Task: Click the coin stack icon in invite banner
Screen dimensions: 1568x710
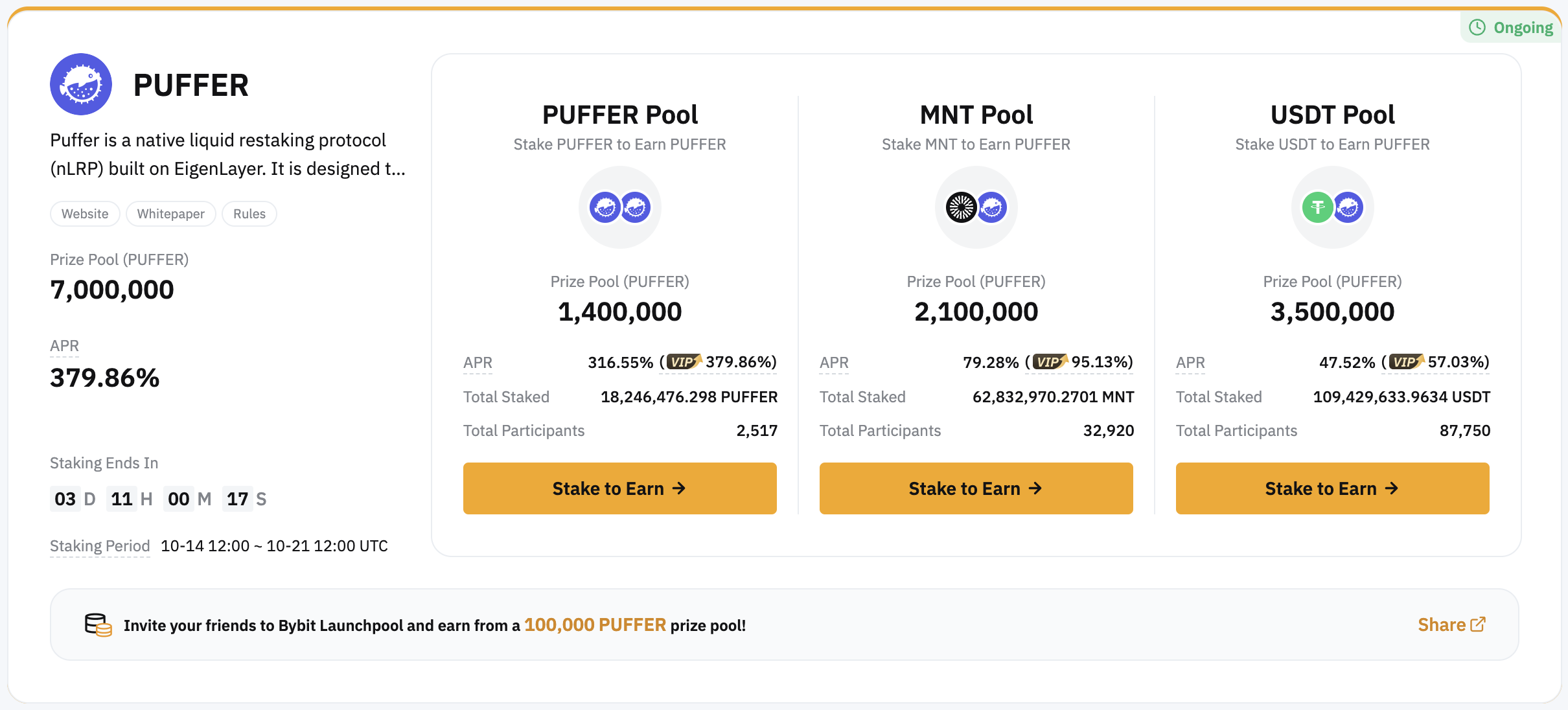Action: [98, 625]
